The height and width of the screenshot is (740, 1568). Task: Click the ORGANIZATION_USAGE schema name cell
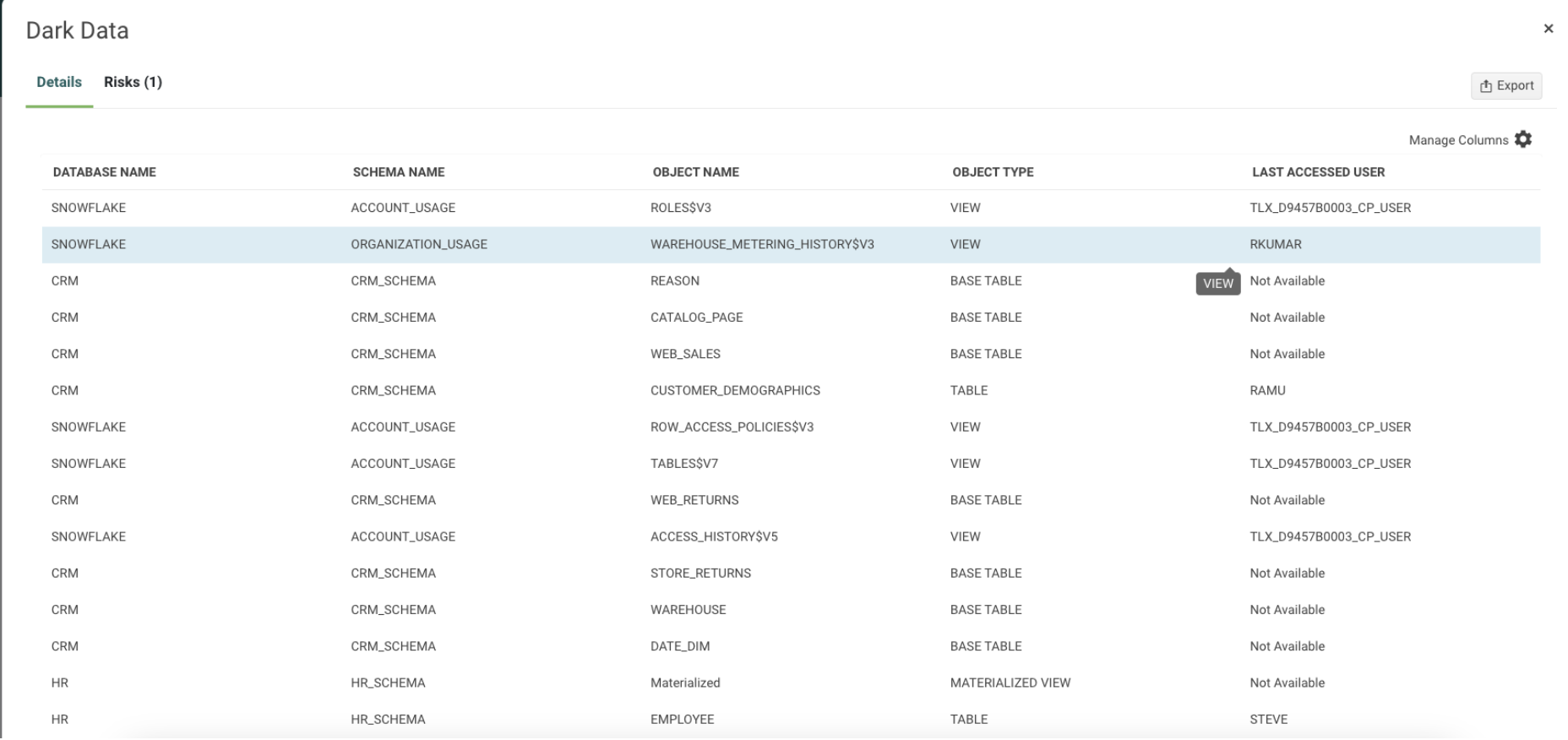point(419,244)
